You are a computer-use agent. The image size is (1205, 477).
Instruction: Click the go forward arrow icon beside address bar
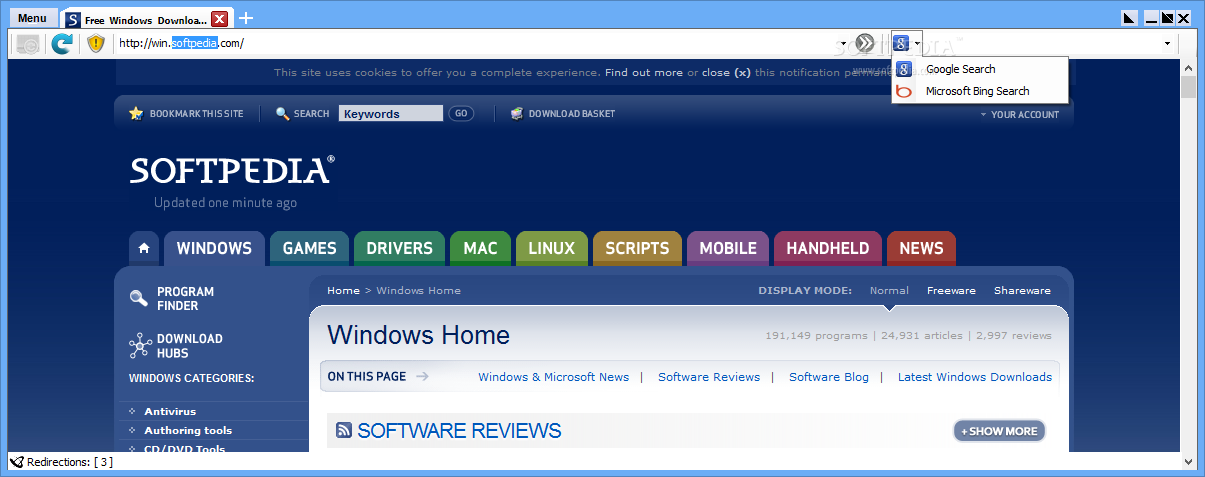tap(866, 43)
